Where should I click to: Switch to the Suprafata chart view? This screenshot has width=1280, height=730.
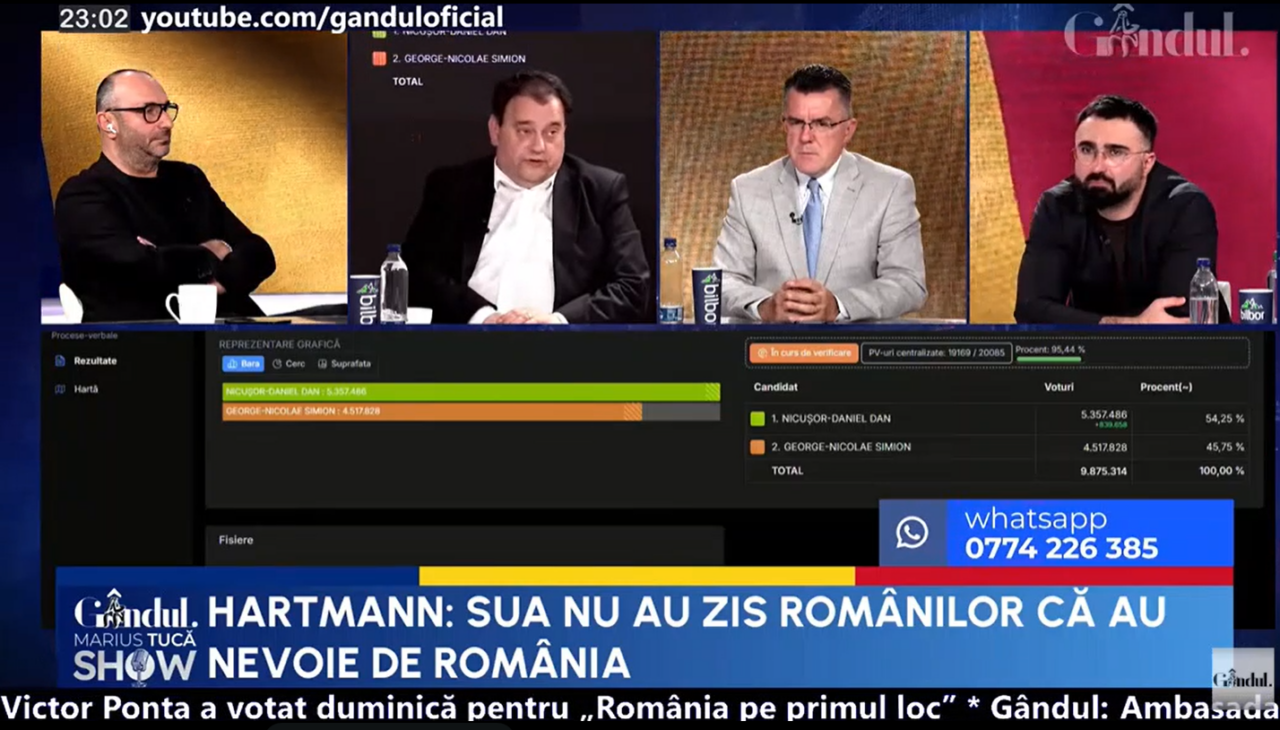344,364
